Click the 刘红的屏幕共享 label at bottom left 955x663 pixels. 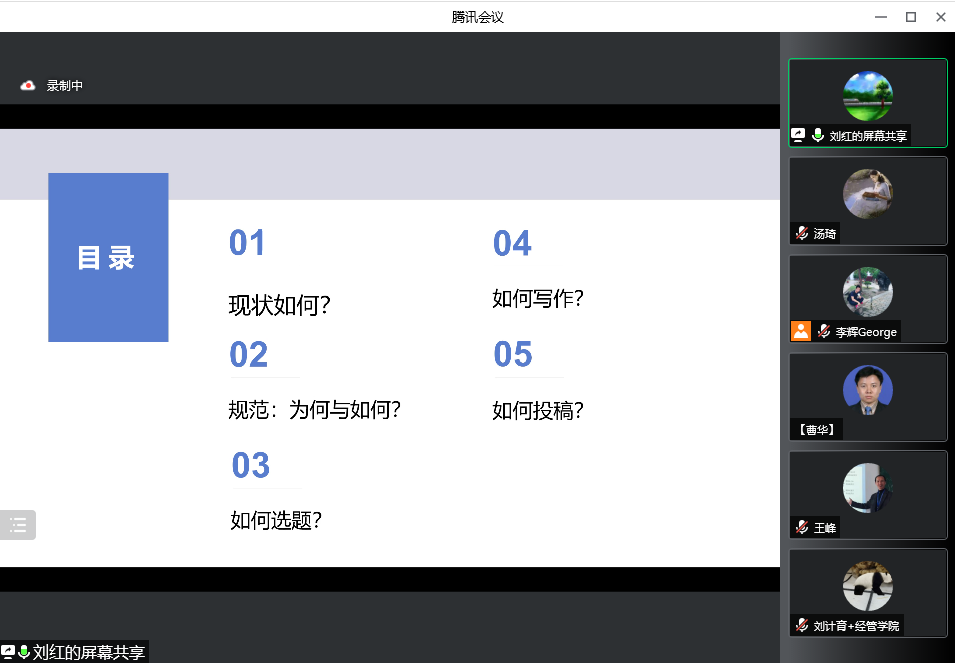pos(89,653)
